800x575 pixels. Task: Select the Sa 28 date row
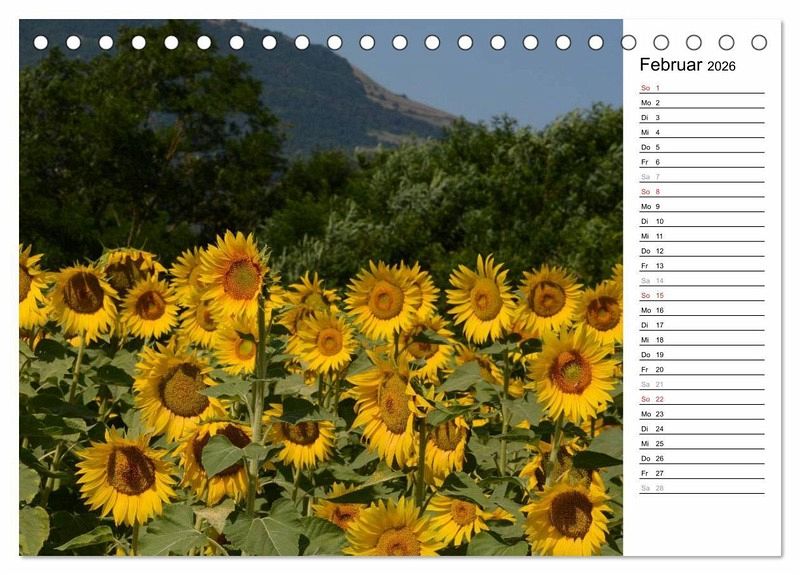pyautogui.click(x=701, y=488)
